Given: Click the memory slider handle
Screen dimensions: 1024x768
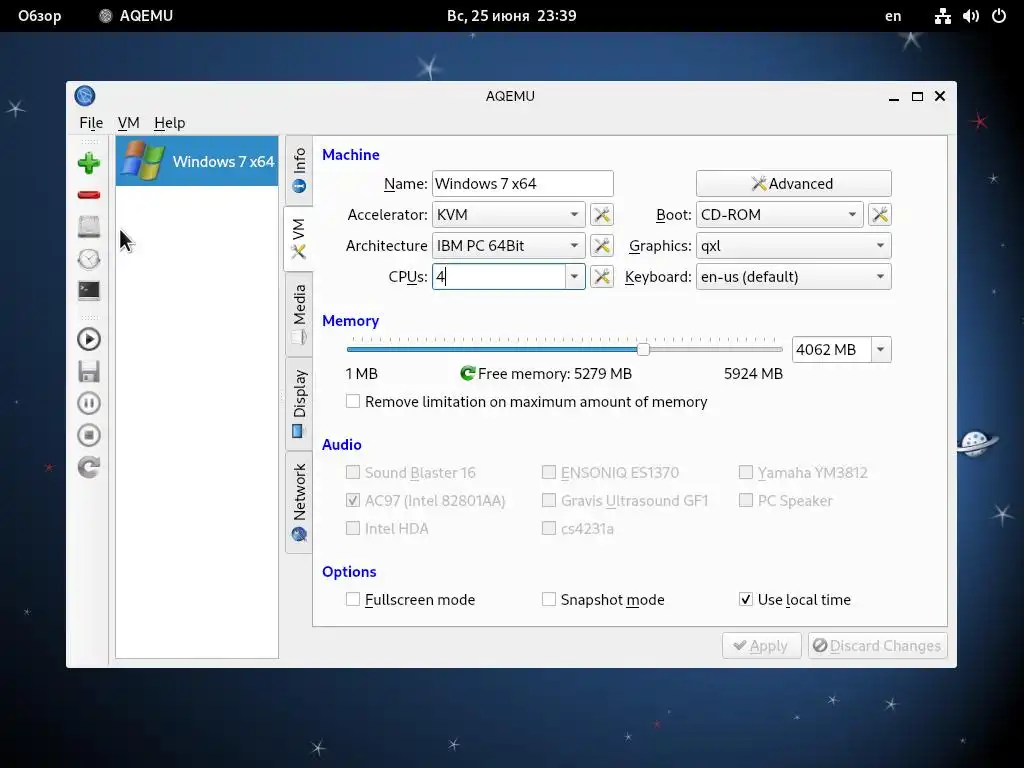Looking at the screenshot, I should [x=643, y=349].
